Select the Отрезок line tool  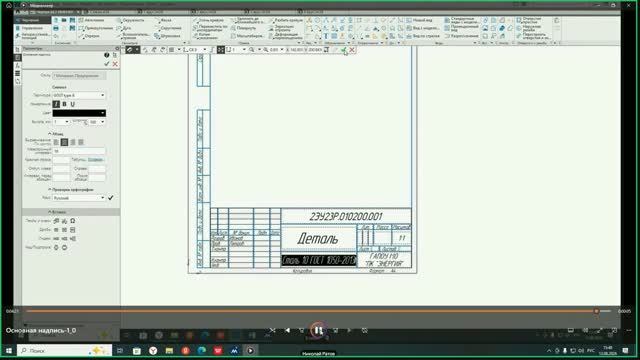coord(89,36)
